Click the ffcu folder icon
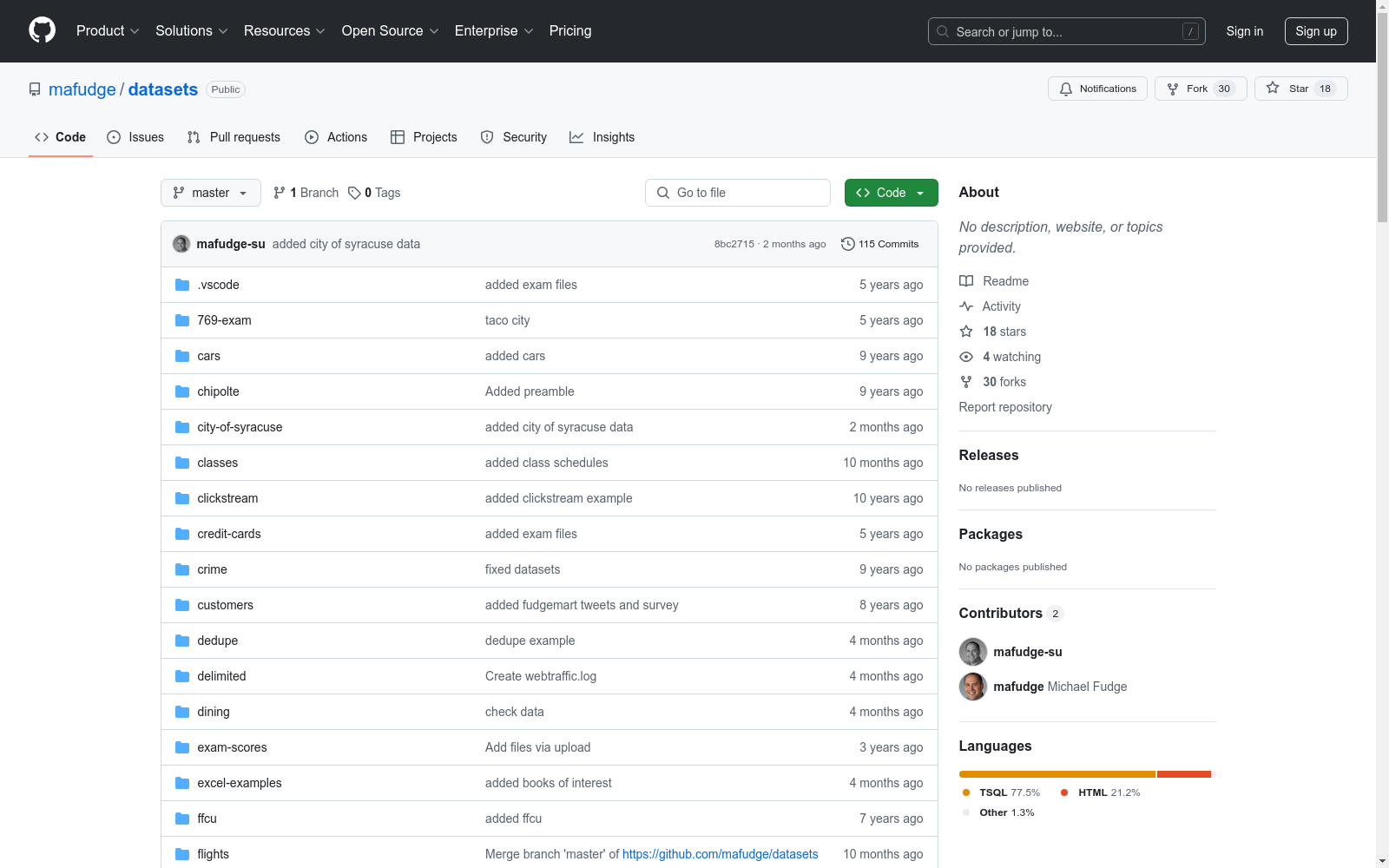This screenshot has width=1389, height=868. coord(182,819)
